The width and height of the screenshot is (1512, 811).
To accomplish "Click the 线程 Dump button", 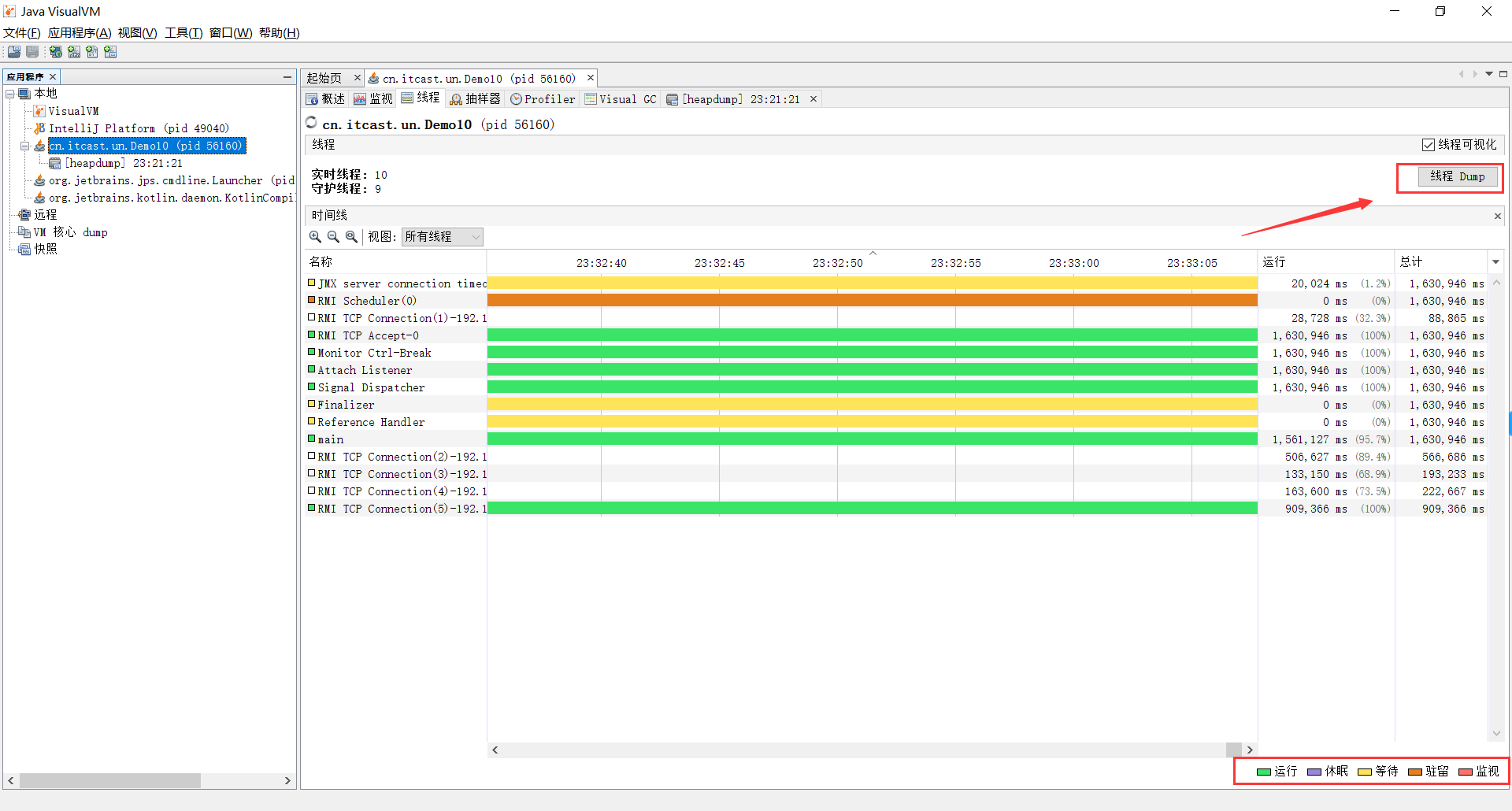I will click(1457, 177).
